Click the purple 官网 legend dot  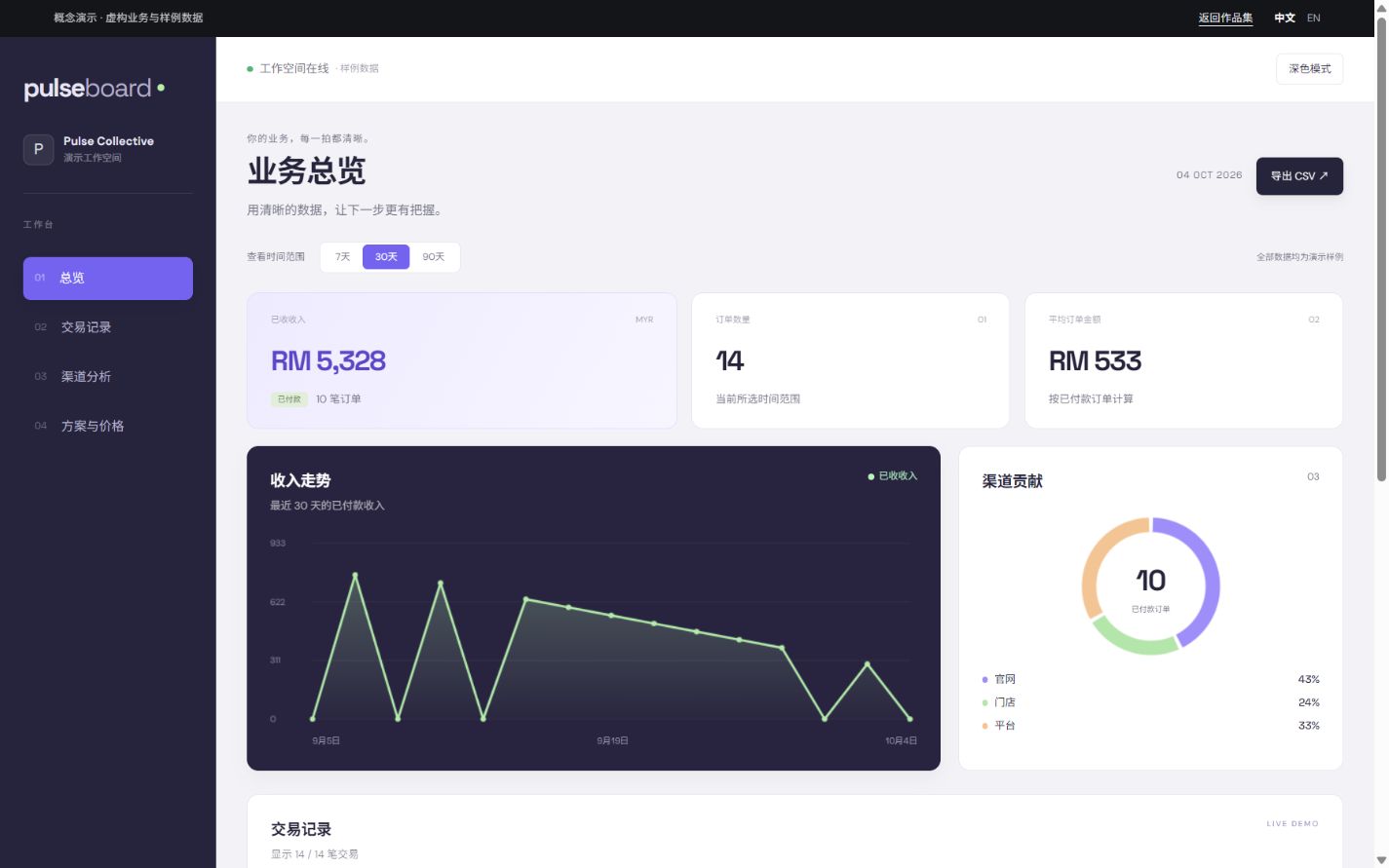pyautogui.click(x=984, y=680)
